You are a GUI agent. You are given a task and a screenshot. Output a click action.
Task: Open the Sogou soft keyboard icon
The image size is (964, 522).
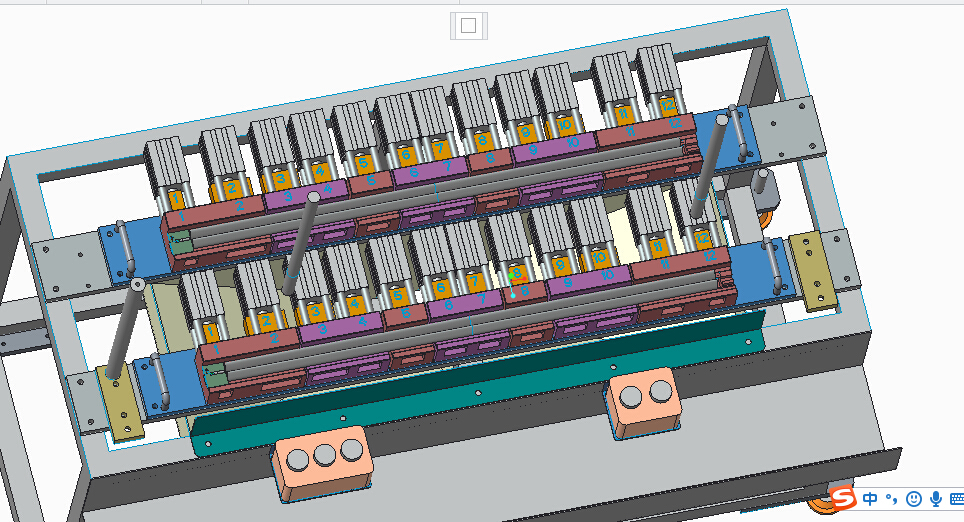(x=957, y=499)
